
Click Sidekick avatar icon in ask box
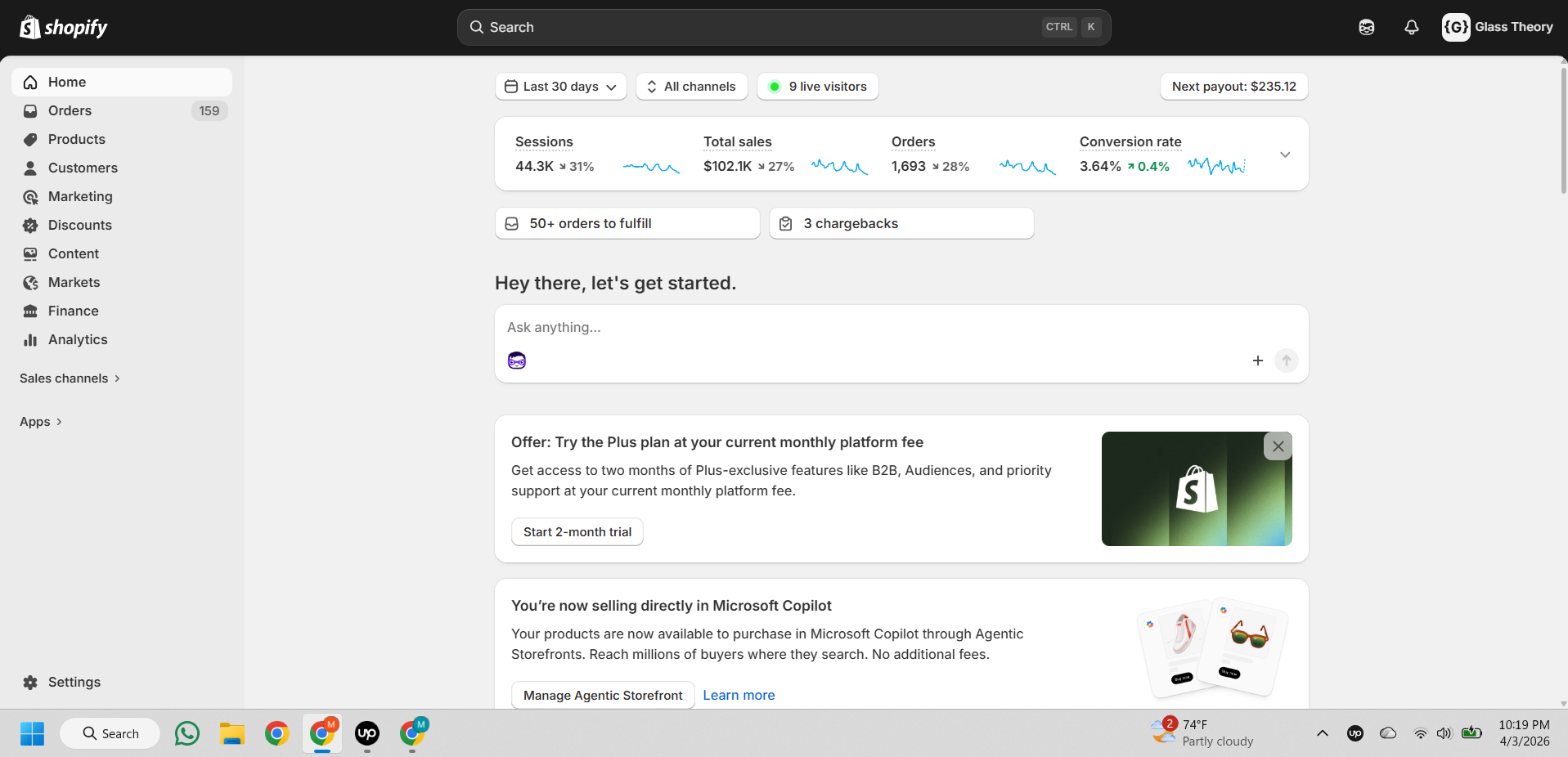(x=517, y=361)
